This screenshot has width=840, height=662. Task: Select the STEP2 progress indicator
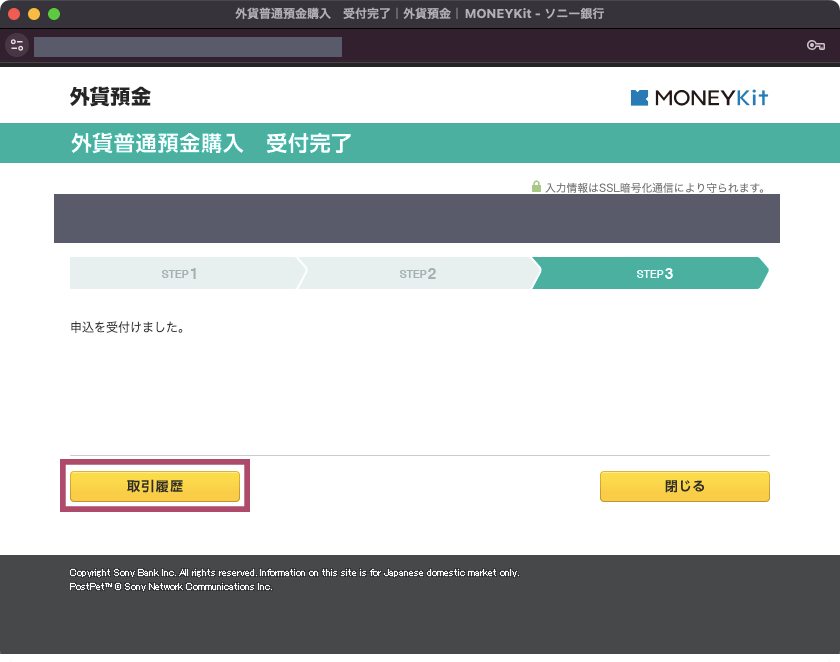coord(418,273)
